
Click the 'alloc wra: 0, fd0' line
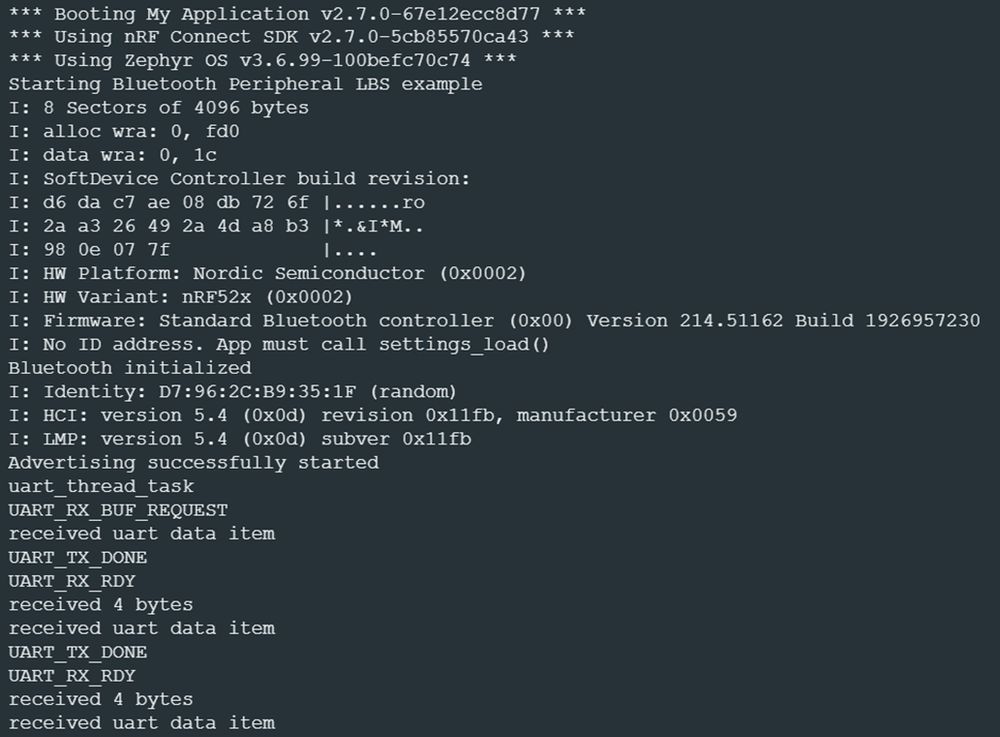click(x=124, y=132)
